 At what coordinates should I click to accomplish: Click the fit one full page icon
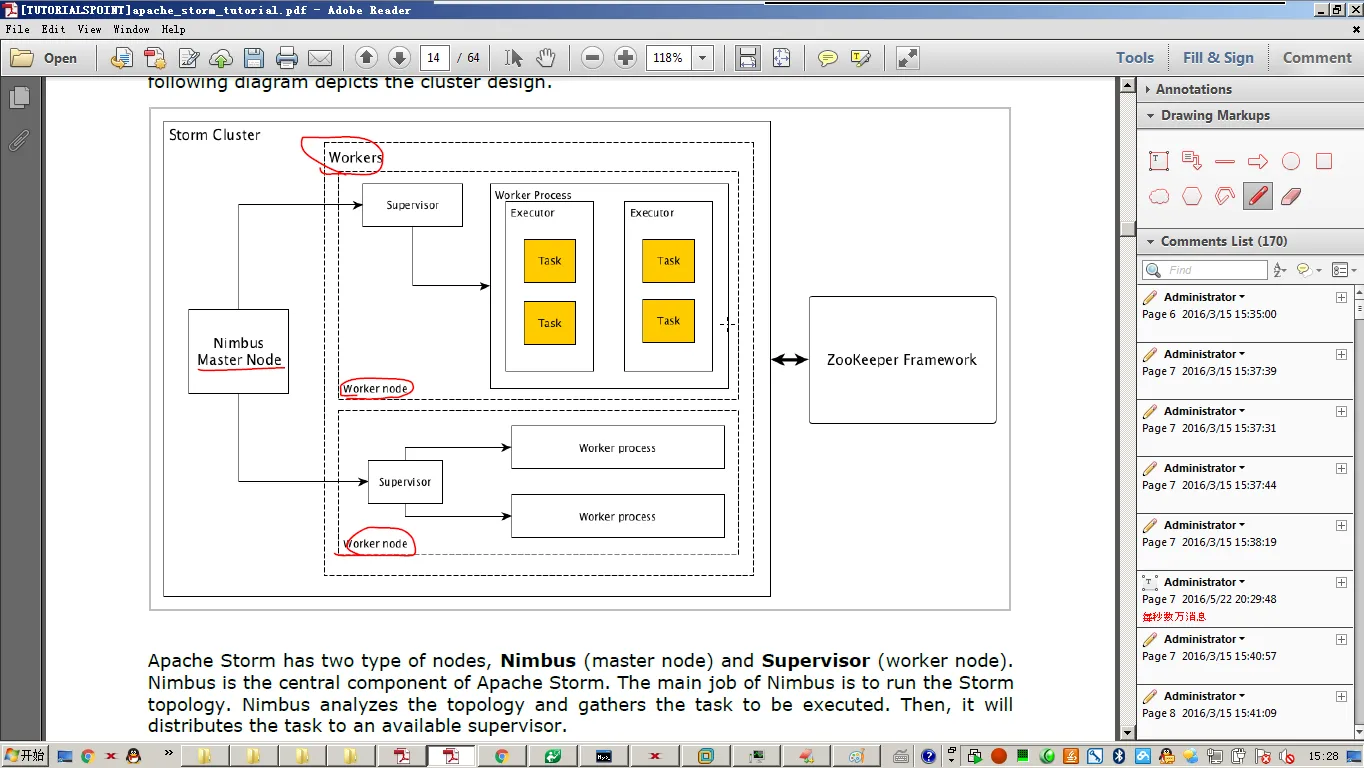pyautogui.click(x=781, y=58)
